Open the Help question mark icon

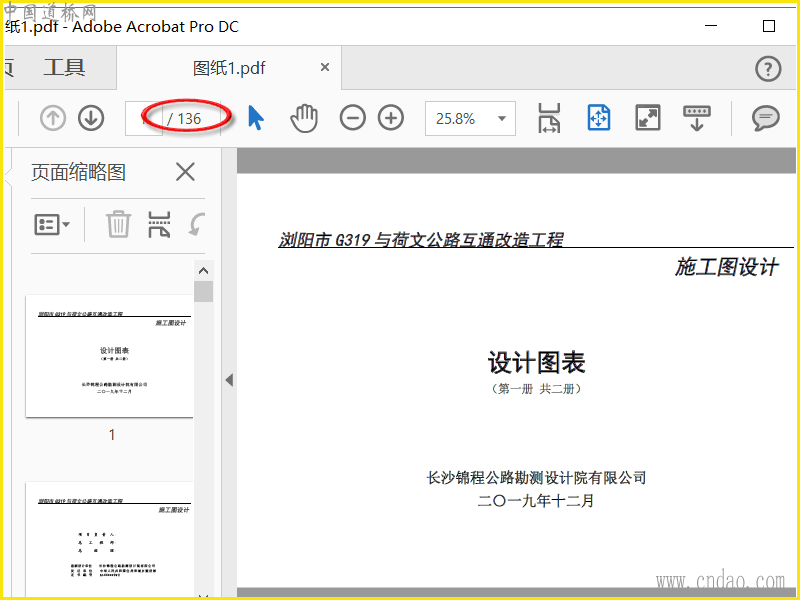pyautogui.click(x=768, y=68)
